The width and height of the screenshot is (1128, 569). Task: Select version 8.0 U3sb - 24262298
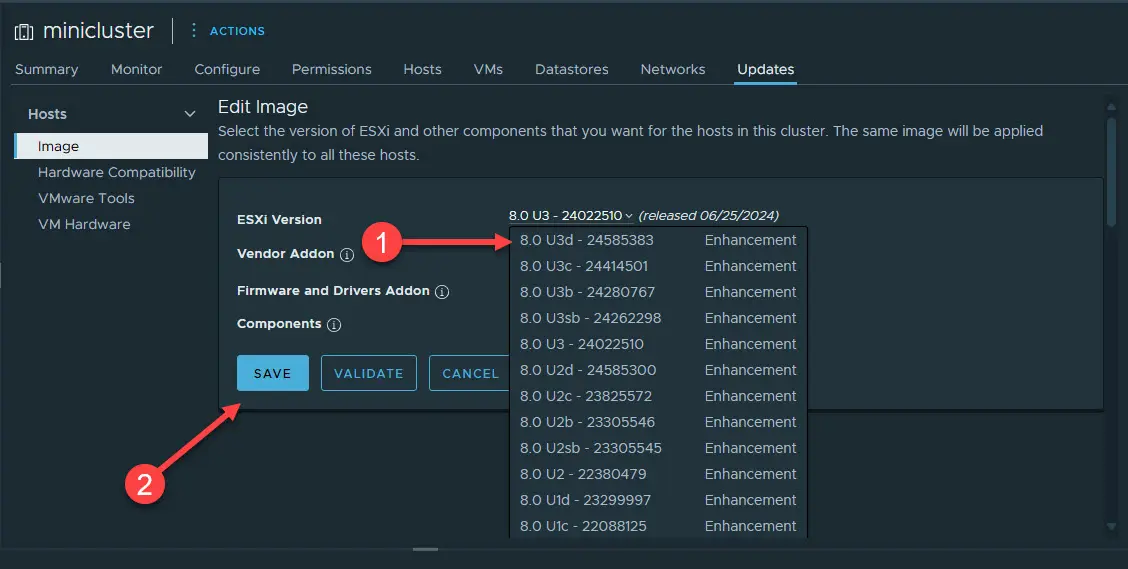click(x=658, y=318)
